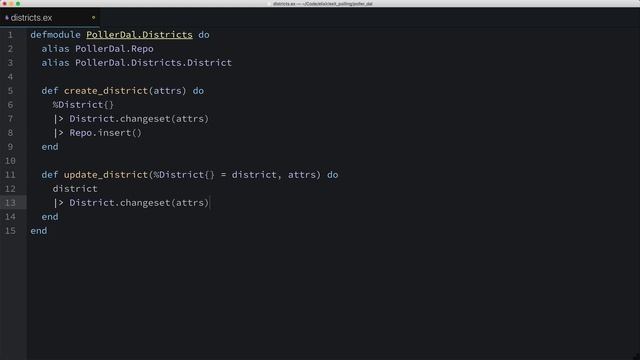Select the districts.ex tab
640x360 pixels.
pyautogui.click(x=49, y=18)
